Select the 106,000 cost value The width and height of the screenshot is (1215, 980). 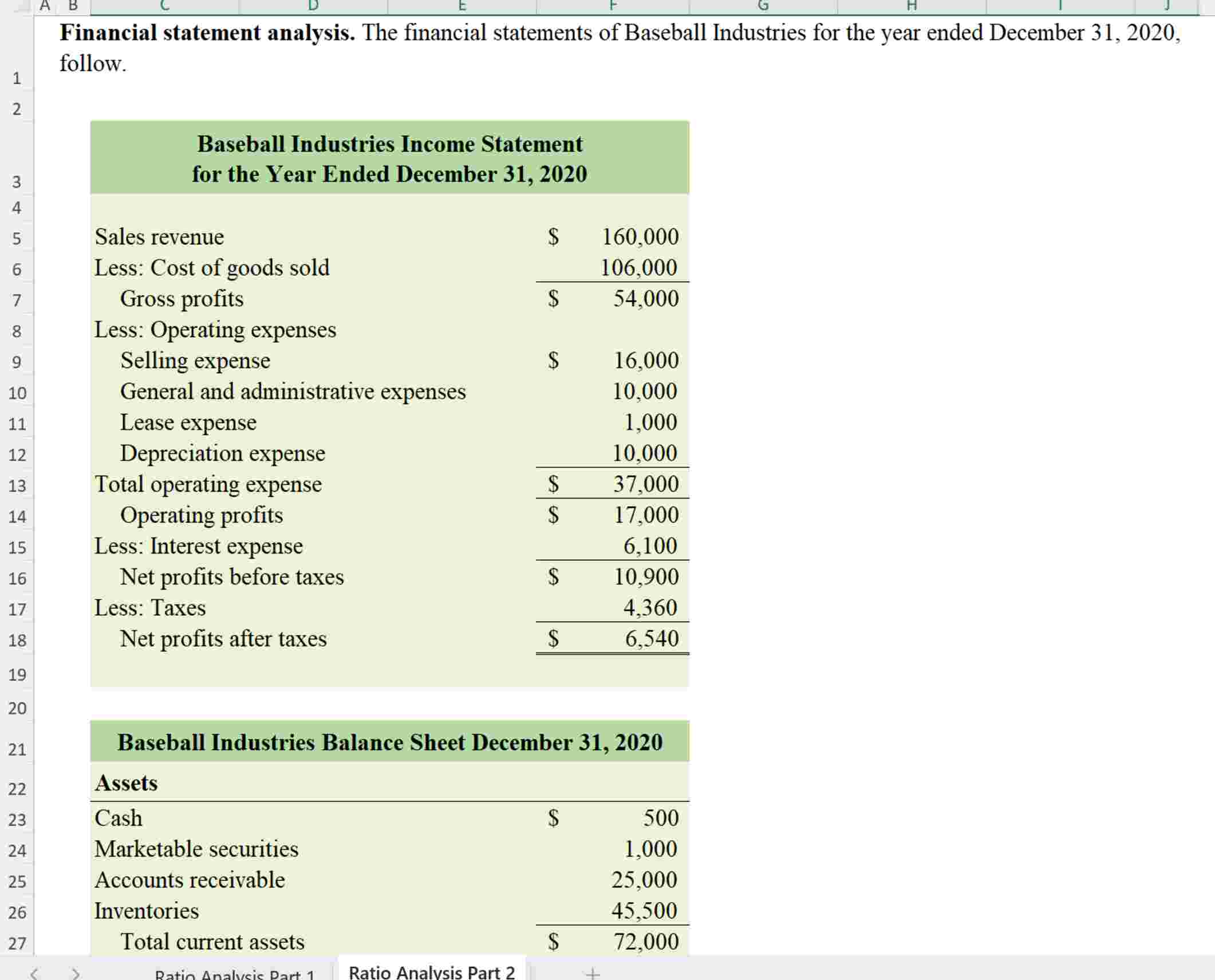tap(639, 268)
